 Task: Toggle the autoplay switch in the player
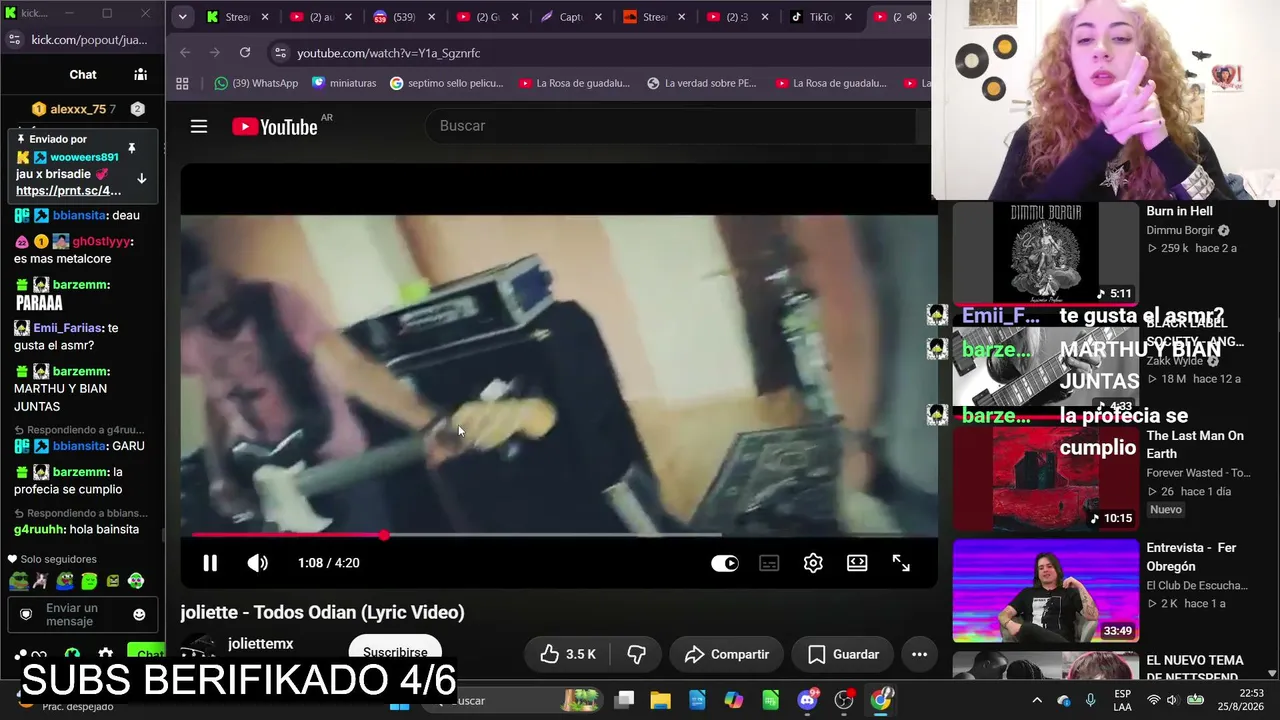724,563
